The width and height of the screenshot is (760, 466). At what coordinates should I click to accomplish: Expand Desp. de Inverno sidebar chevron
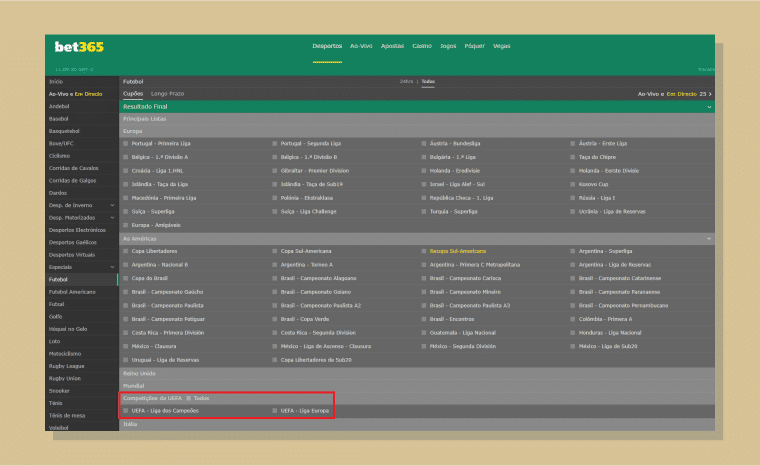tap(112, 205)
